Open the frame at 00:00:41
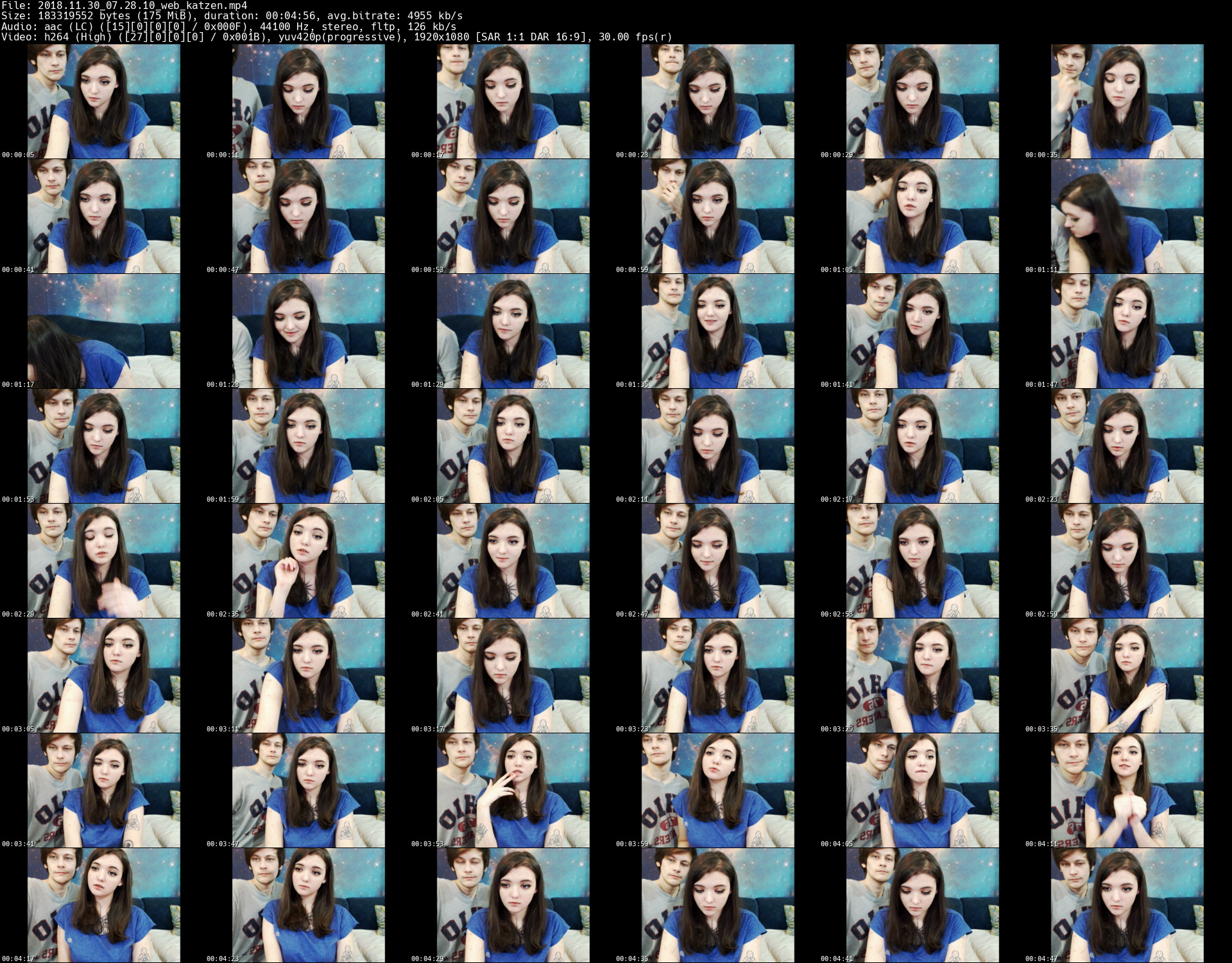 pos(103,216)
